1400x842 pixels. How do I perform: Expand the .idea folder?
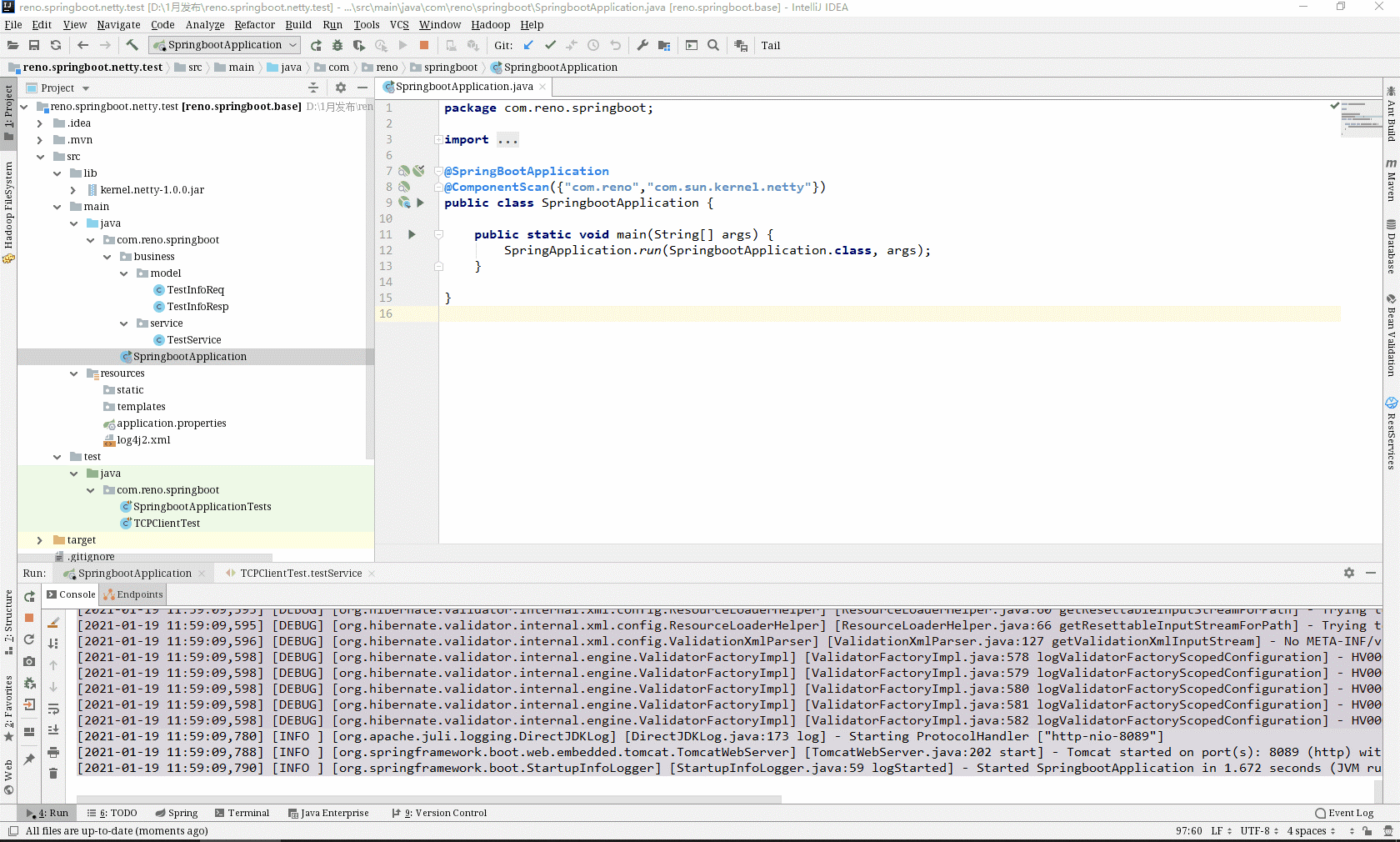point(39,123)
